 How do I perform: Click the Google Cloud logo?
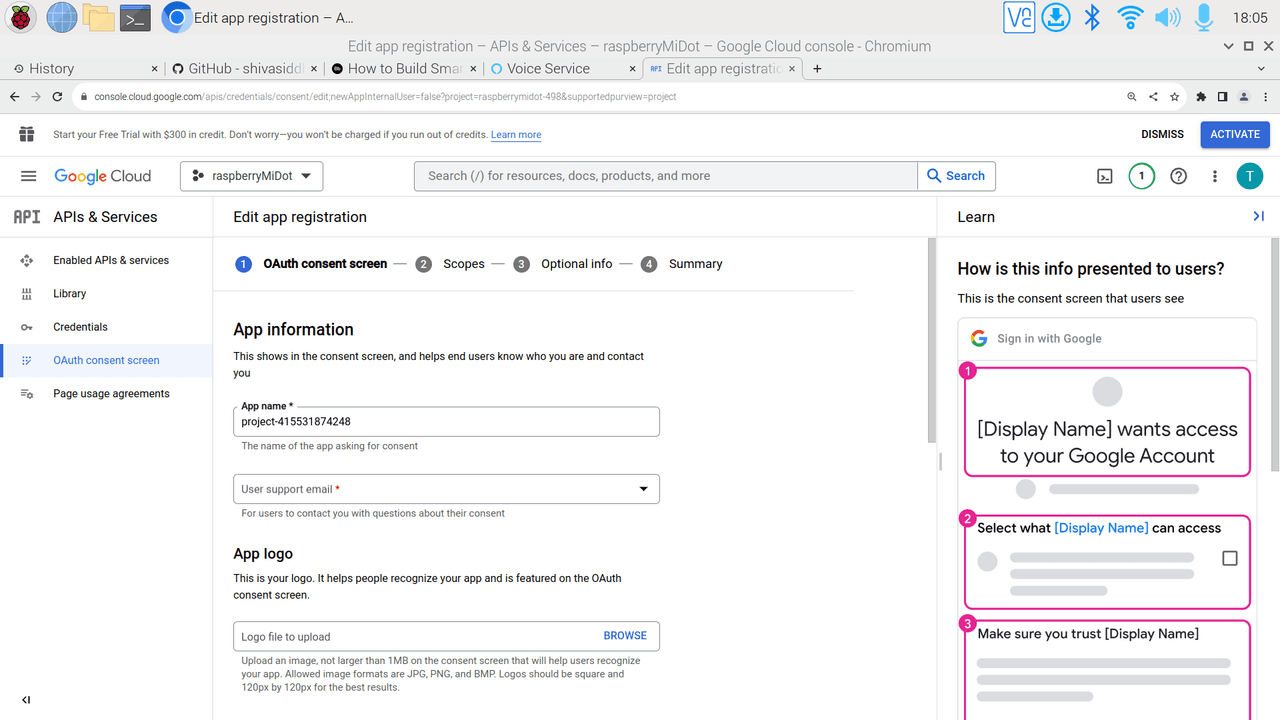click(x=103, y=176)
